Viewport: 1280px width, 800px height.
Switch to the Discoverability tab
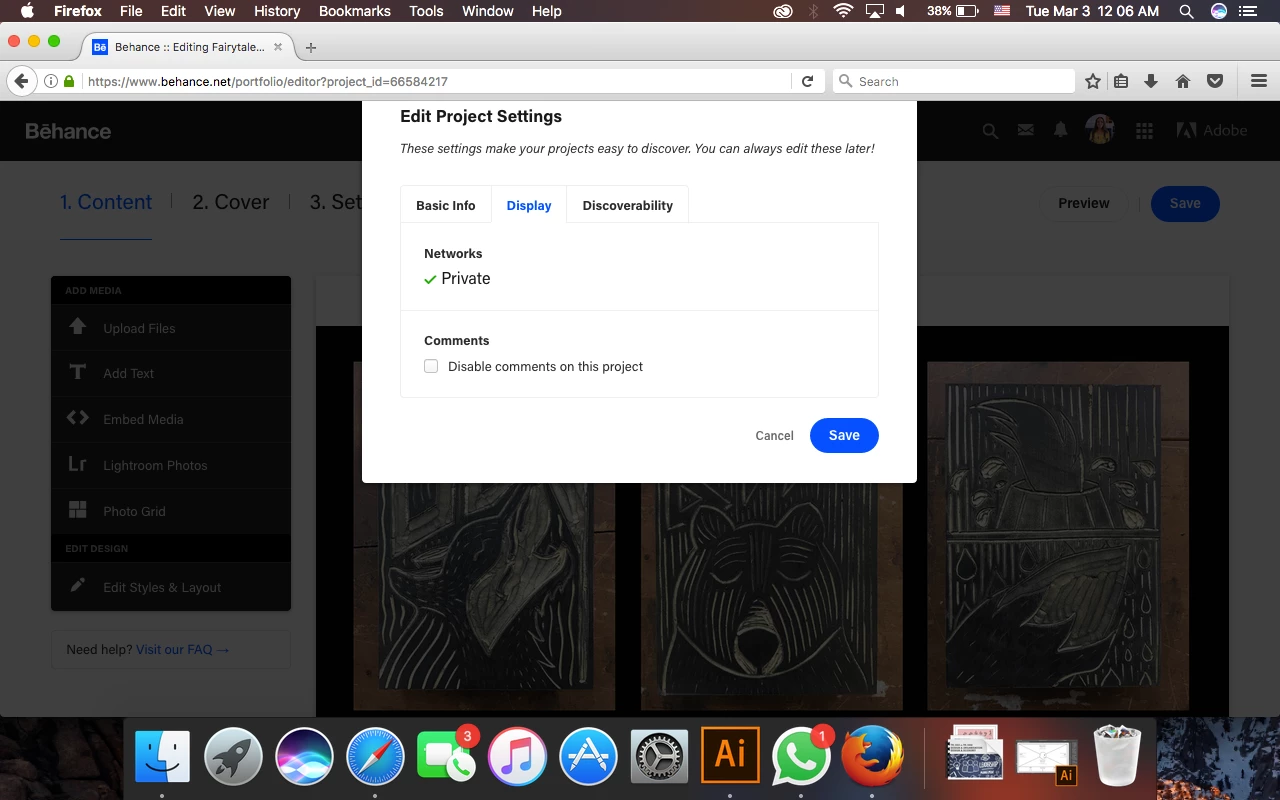(628, 205)
